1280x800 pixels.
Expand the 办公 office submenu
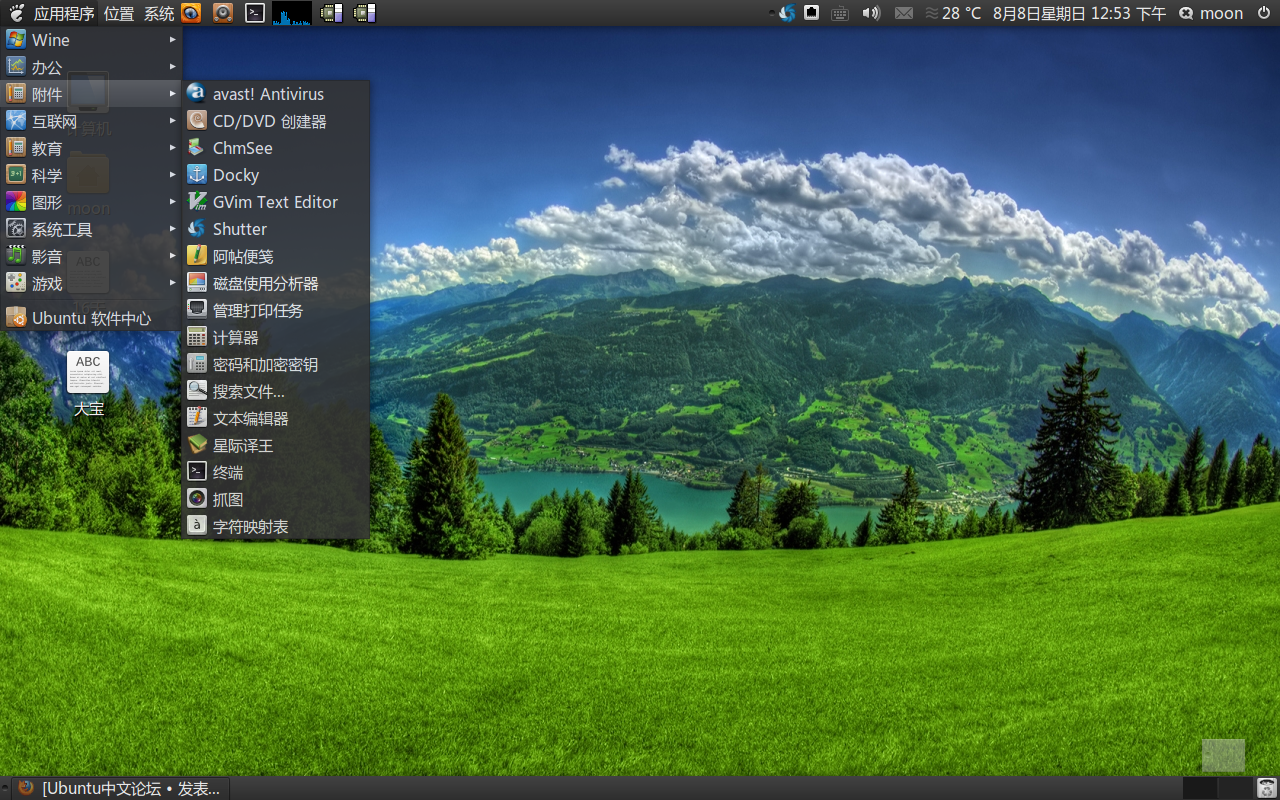click(x=91, y=67)
